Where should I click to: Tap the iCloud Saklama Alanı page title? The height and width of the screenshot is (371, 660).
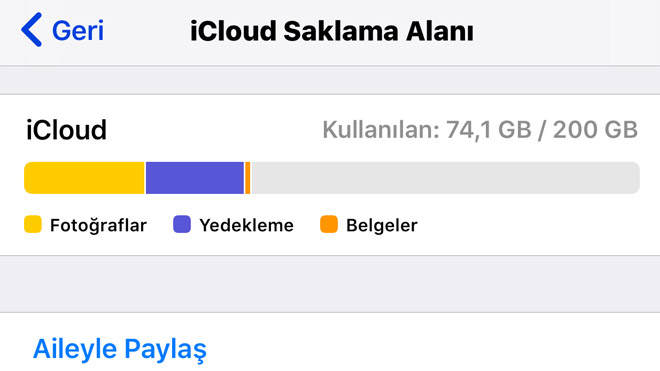pyautogui.click(x=332, y=31)
